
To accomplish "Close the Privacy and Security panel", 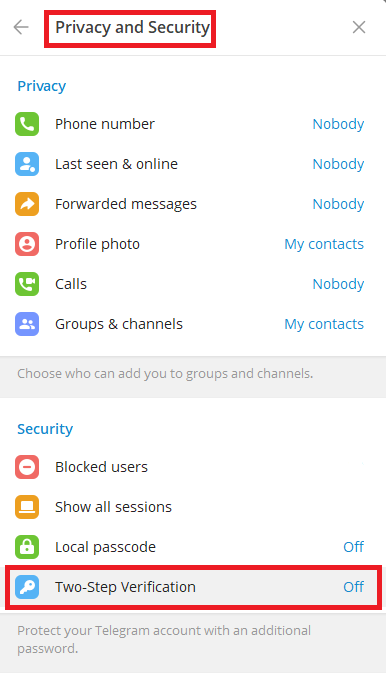I will (x=359, y=27).
